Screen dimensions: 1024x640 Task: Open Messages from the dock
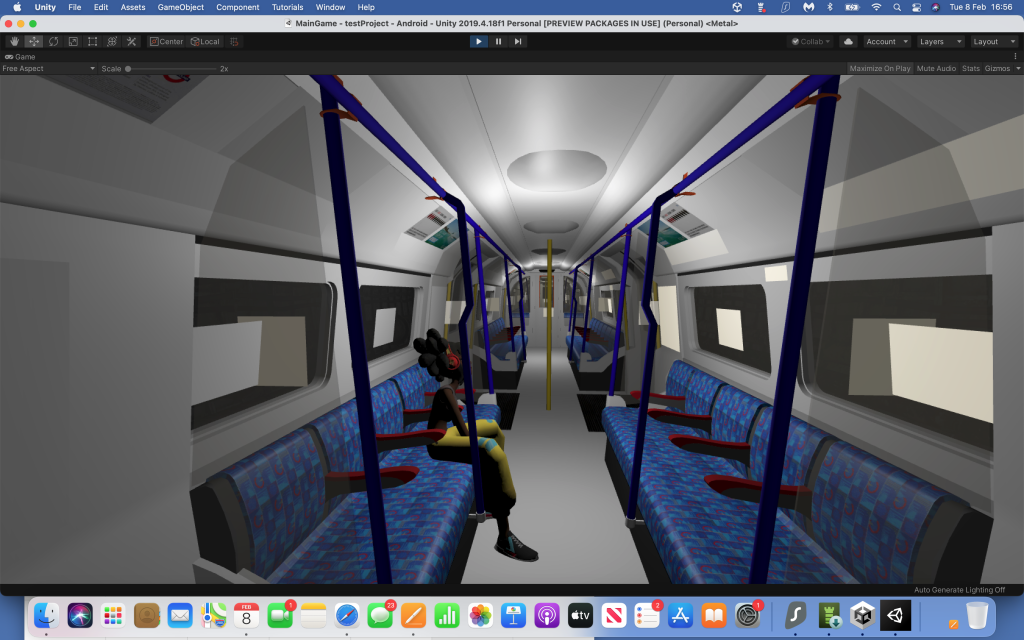tap(380, 615)
